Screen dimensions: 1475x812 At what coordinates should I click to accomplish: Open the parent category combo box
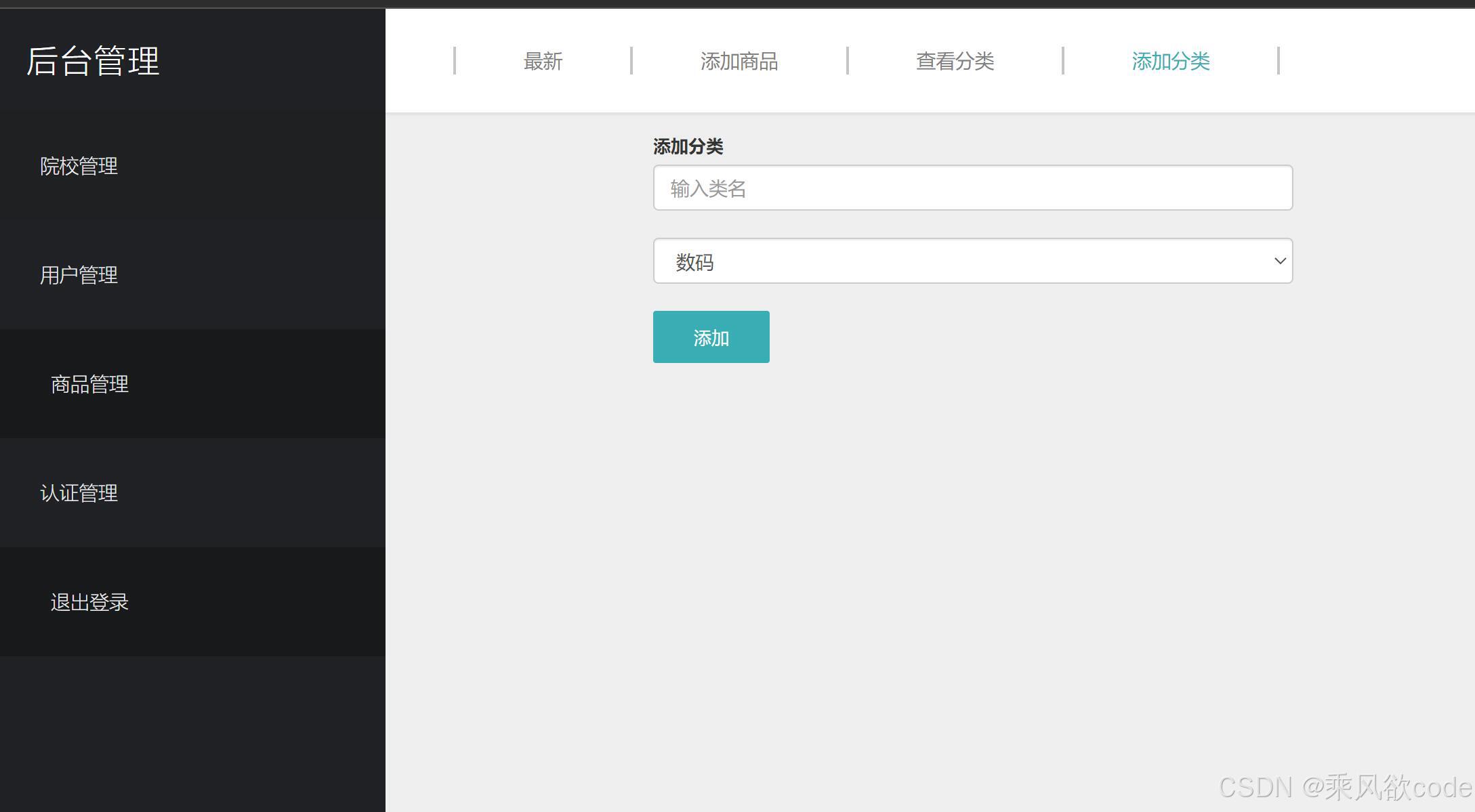coord(972,261)
